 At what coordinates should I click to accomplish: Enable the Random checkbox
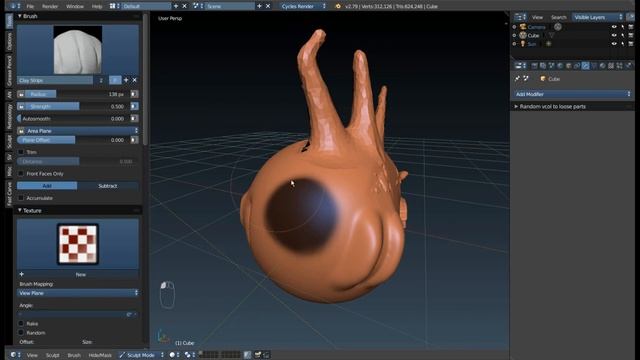(x=21, y=333)
